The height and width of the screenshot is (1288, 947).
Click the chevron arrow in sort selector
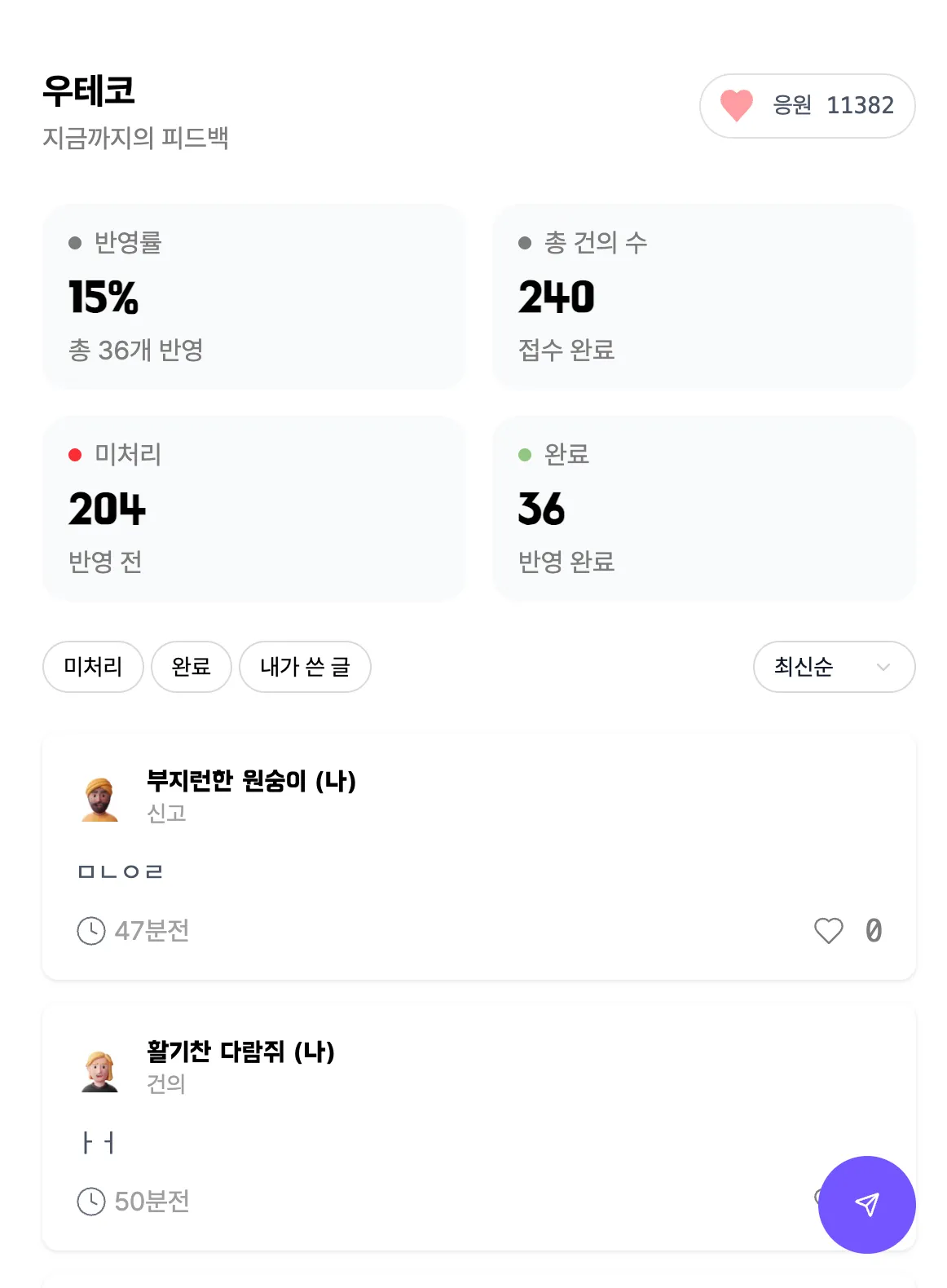[x=883, y=667]
